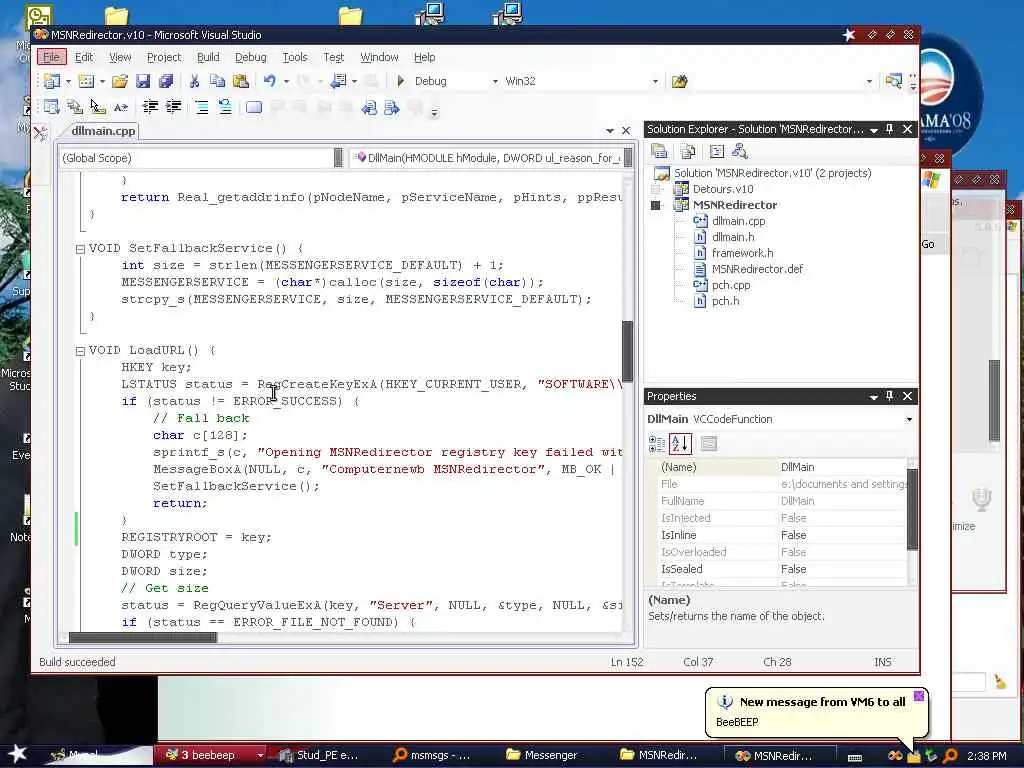
Task: Uncomment the selected lines icon
Action: click(x=225, y=107)
